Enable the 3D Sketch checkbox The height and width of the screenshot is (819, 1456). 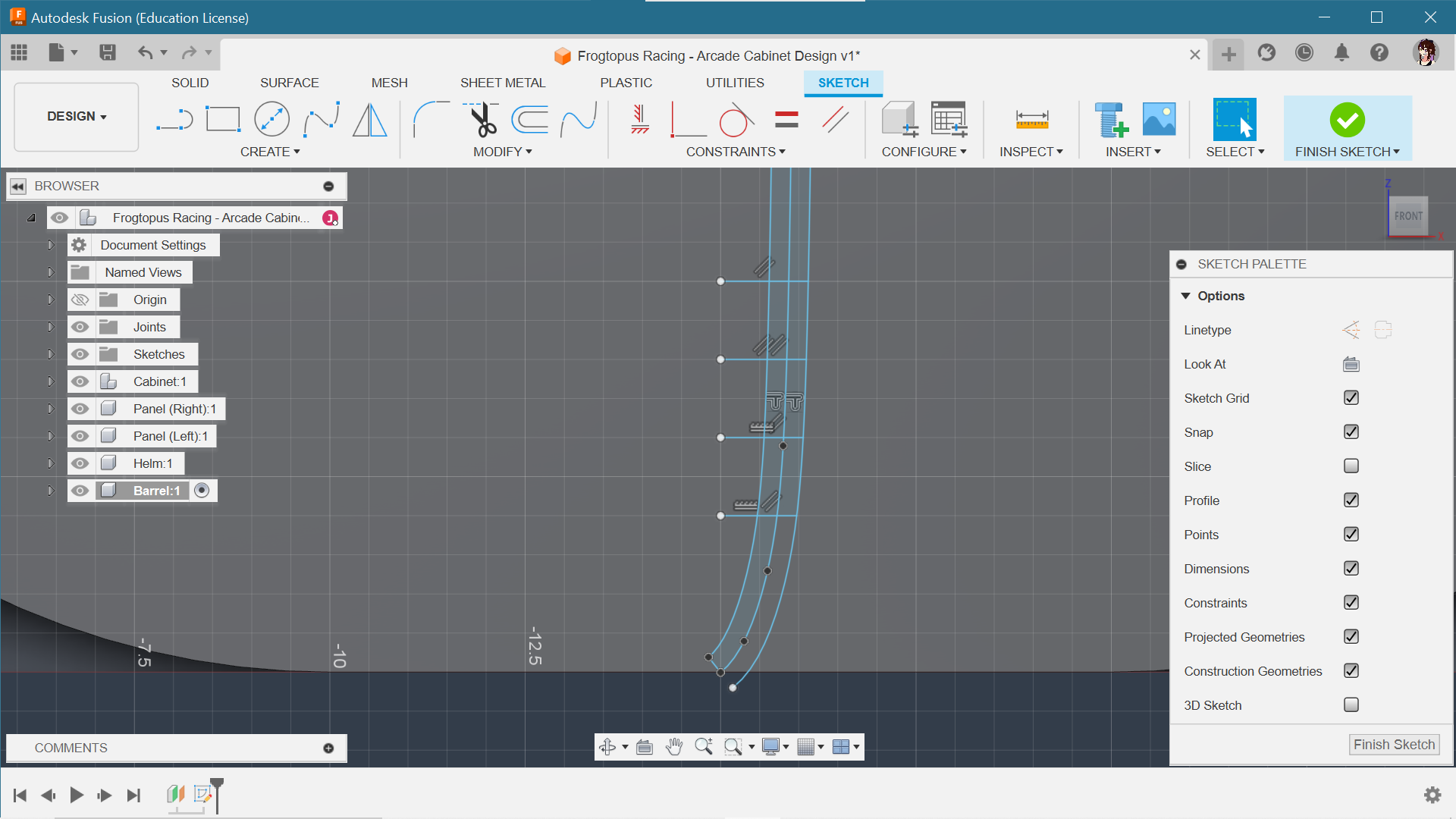click(1351, 705)
